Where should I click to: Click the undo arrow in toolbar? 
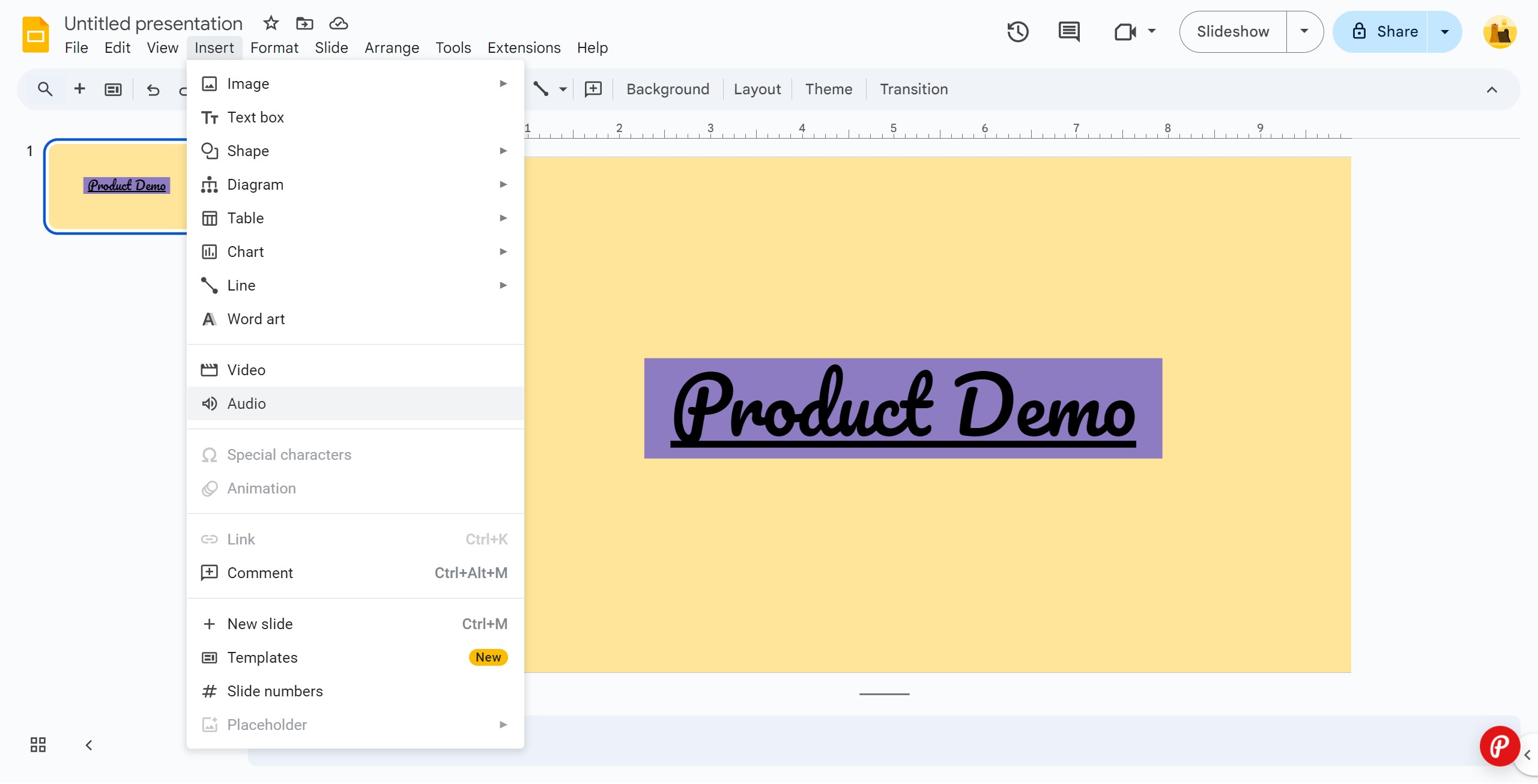point(153,89)
